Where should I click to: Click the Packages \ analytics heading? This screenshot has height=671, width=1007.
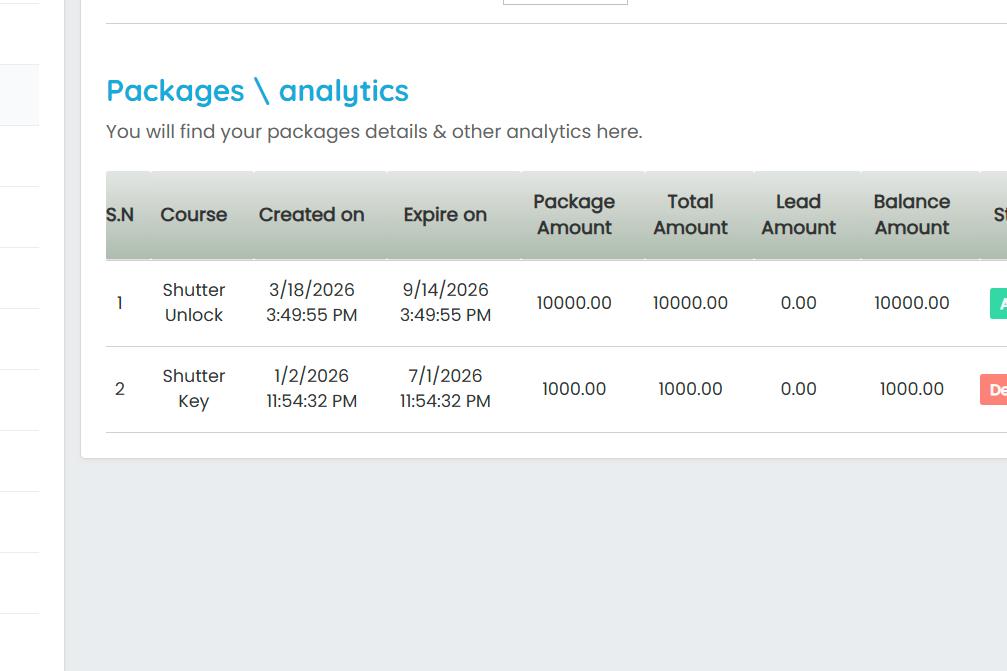click(257, 91)
